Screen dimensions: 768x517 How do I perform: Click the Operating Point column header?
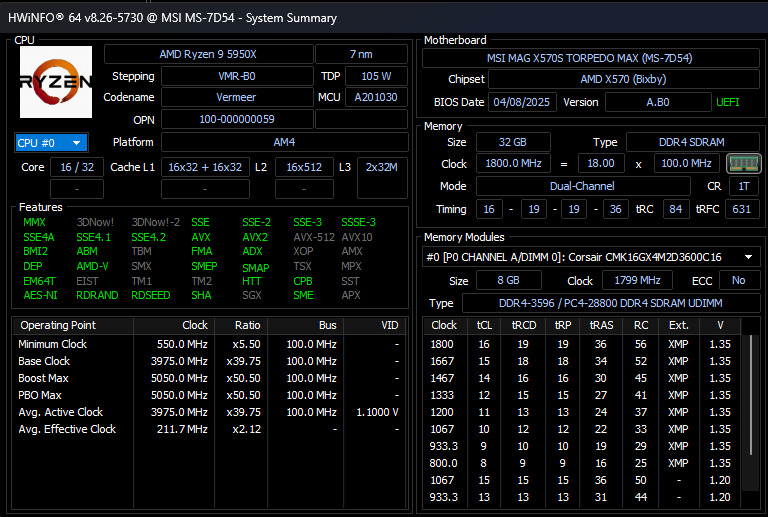tap(73, 326)
